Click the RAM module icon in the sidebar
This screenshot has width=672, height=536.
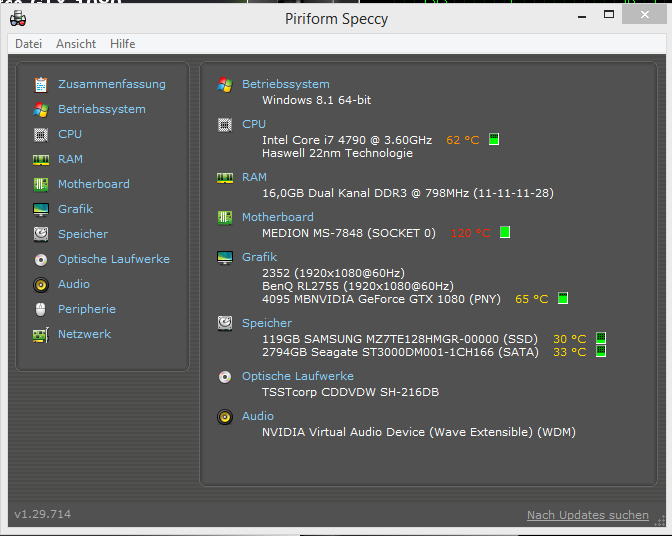pos(41,160)
